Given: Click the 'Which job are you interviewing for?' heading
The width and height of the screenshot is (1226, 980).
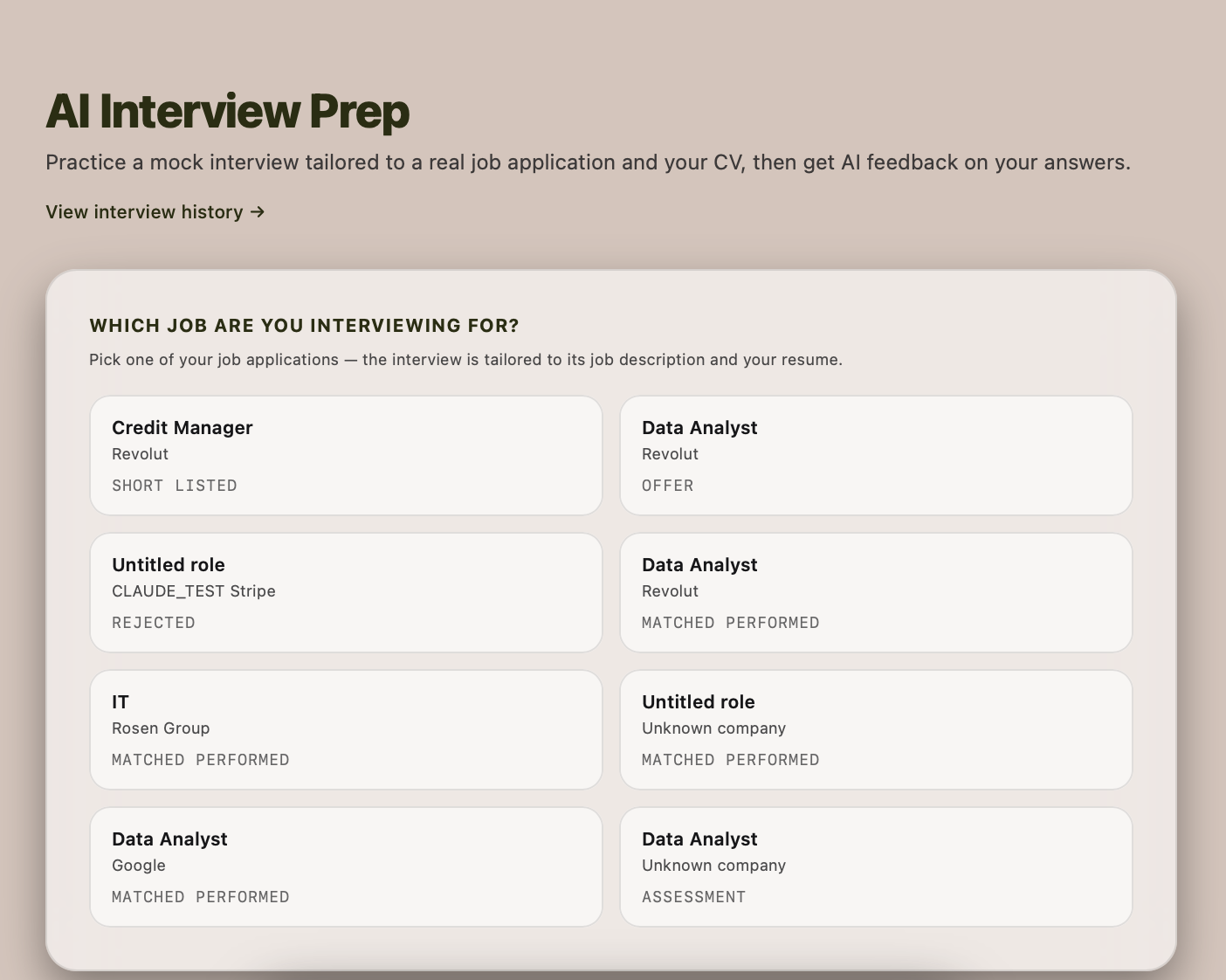Looking at the screenshot, I should (x=304, y=326).
